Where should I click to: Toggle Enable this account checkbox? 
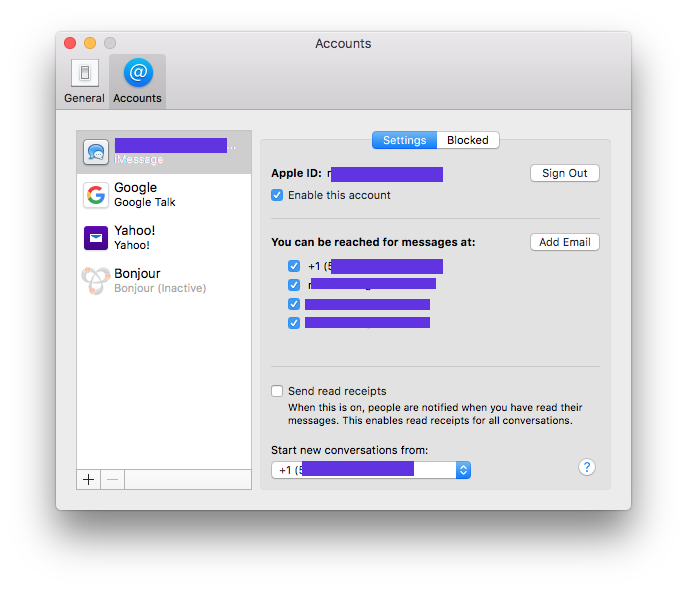(x=277, y=195)
